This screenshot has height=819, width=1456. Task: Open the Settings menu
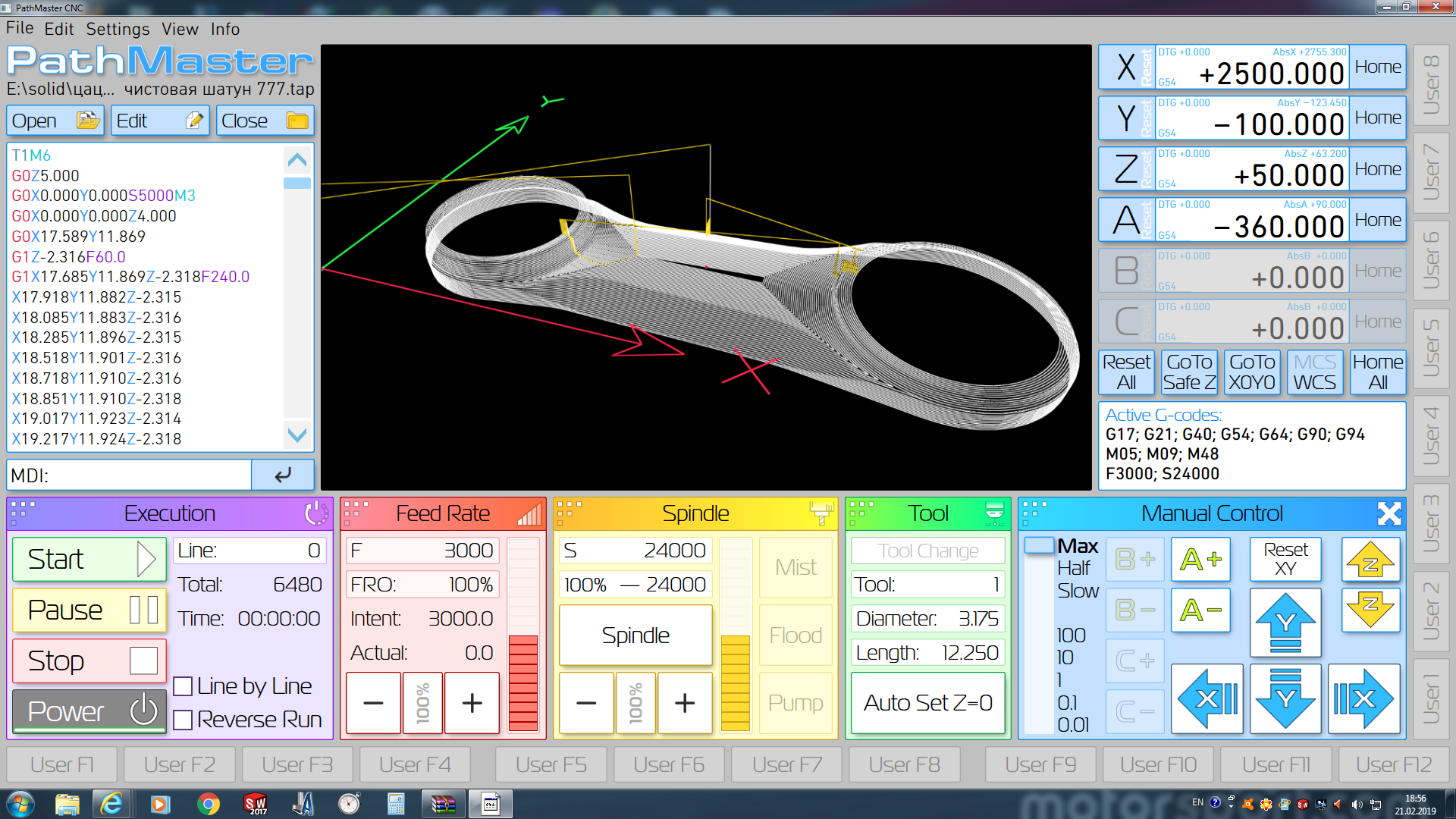[x=118, y=29]
